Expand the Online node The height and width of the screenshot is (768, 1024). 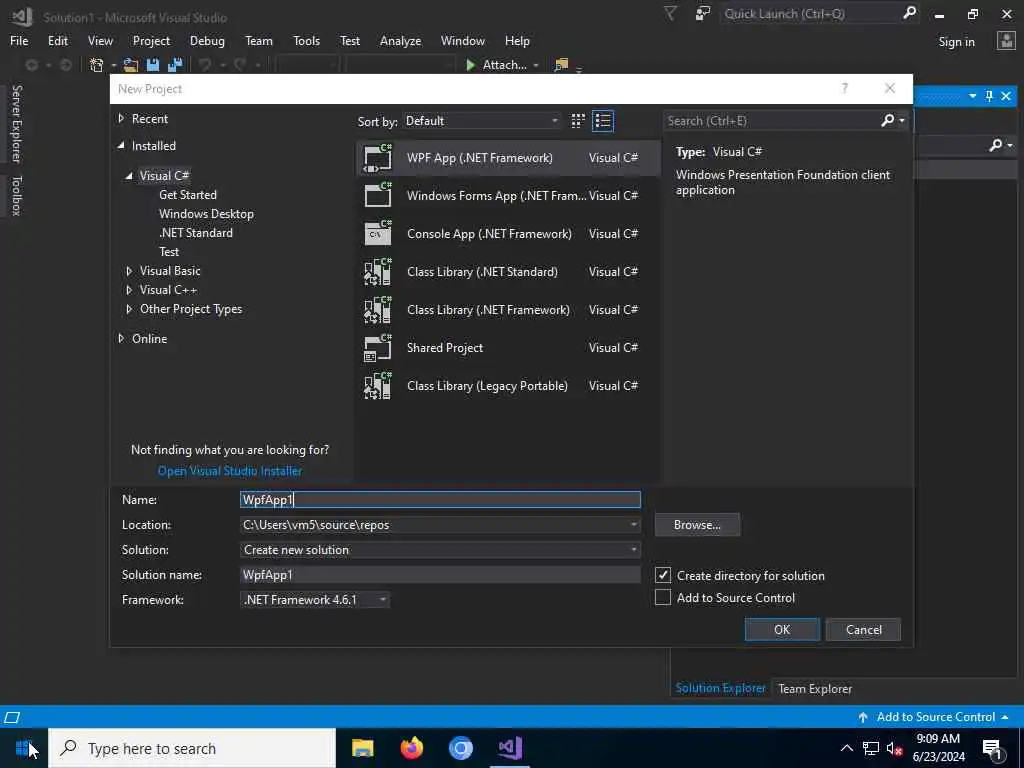[121, 338]
